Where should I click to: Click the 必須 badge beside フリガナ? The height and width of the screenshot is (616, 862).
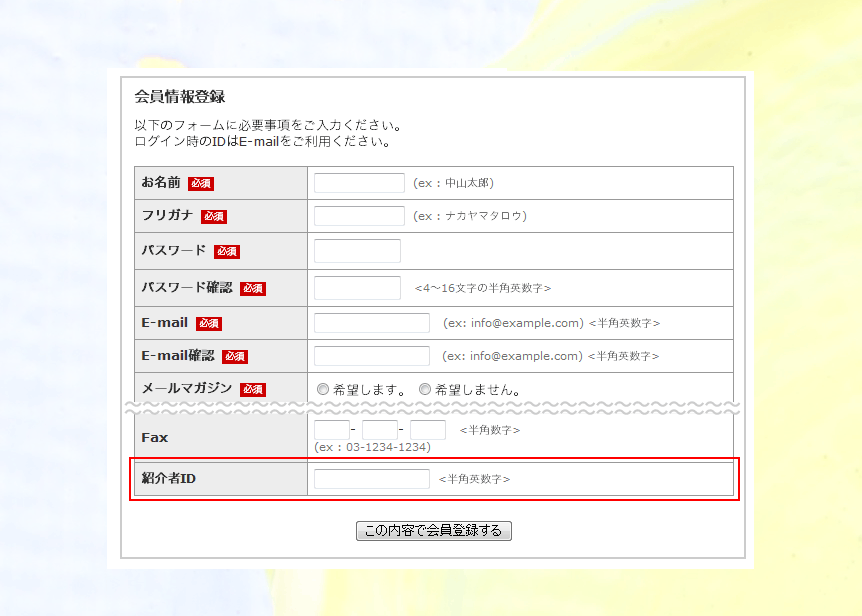(214, 217)
